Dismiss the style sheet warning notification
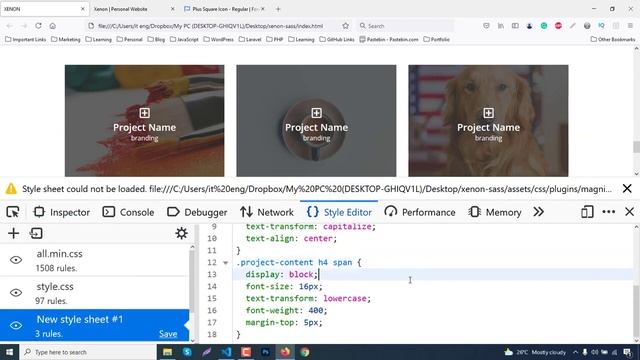 (x=627, y=189)
